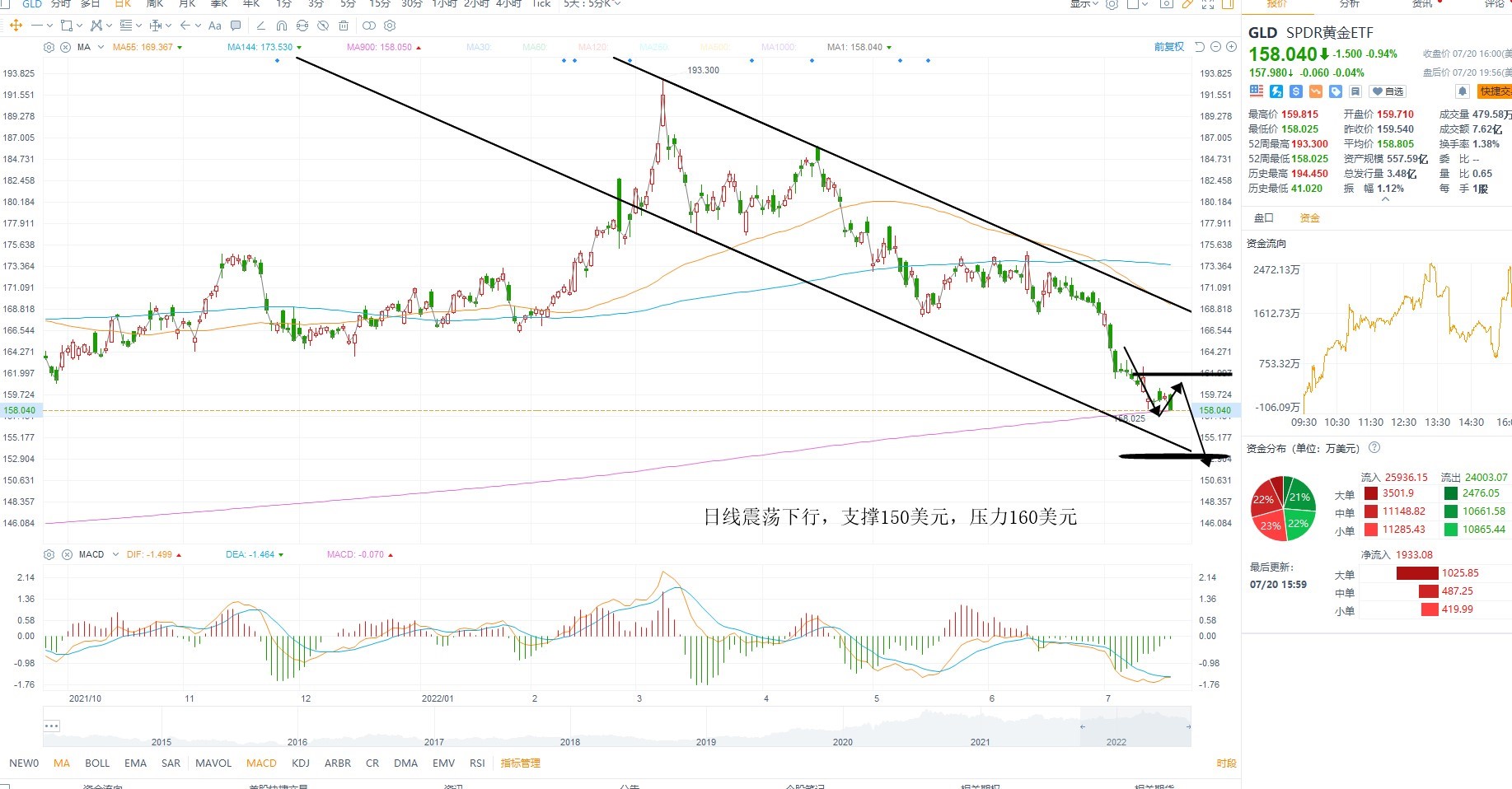Open the MA indicator type dropdown
This screenshot has width=1512, height=789.
(x=101, y=47)
